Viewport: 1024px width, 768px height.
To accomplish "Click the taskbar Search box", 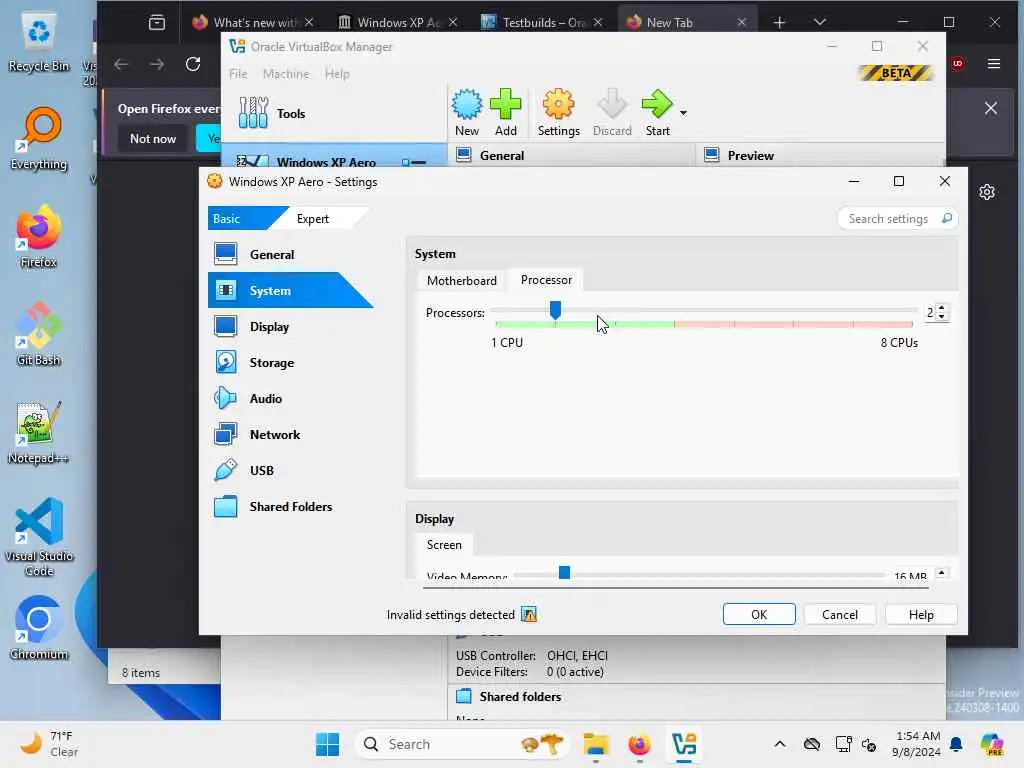I will point(462,744).
